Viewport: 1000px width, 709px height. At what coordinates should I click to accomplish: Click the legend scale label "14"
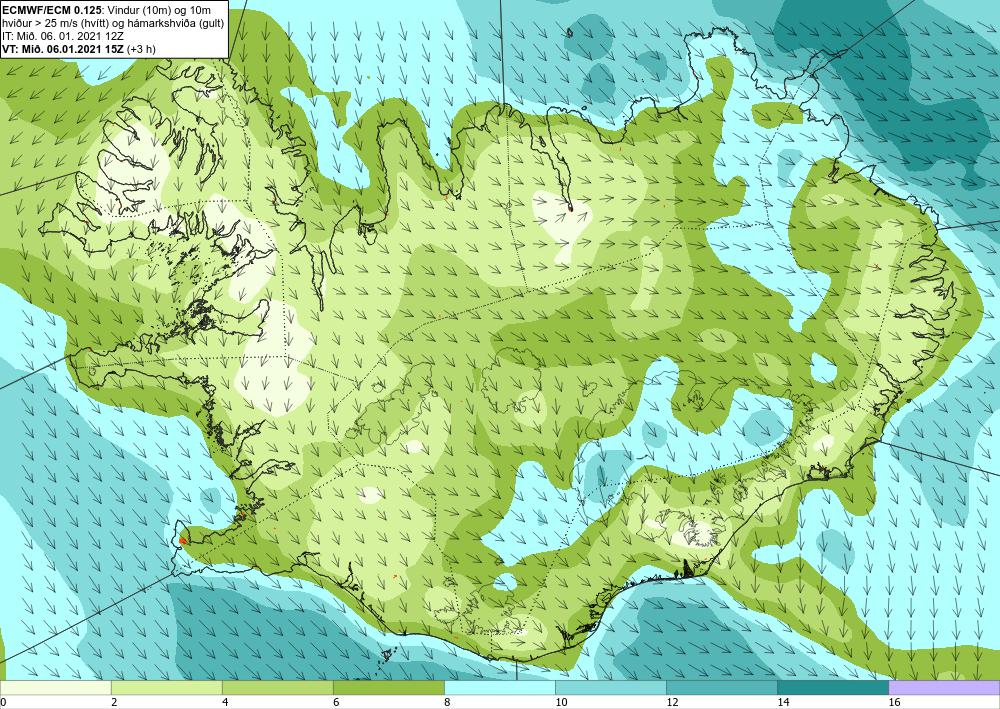point(783,703)
